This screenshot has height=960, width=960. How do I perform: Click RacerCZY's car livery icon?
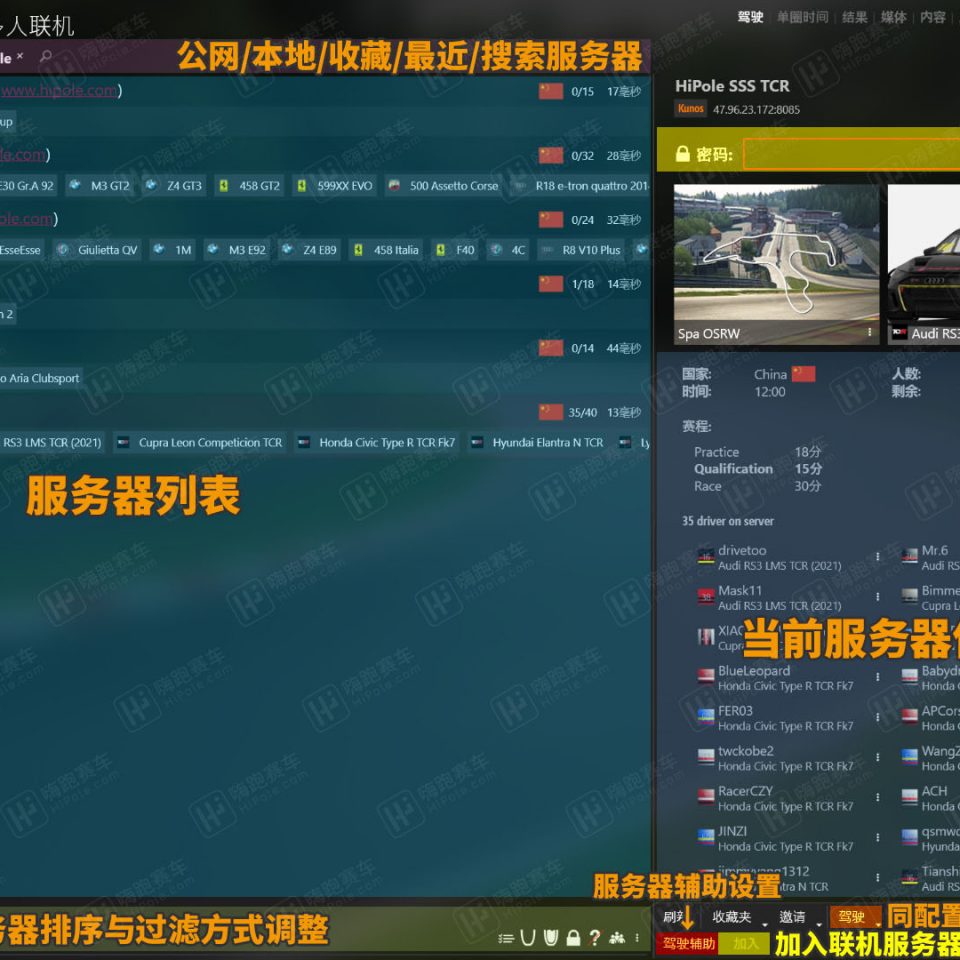click(706, 797)
